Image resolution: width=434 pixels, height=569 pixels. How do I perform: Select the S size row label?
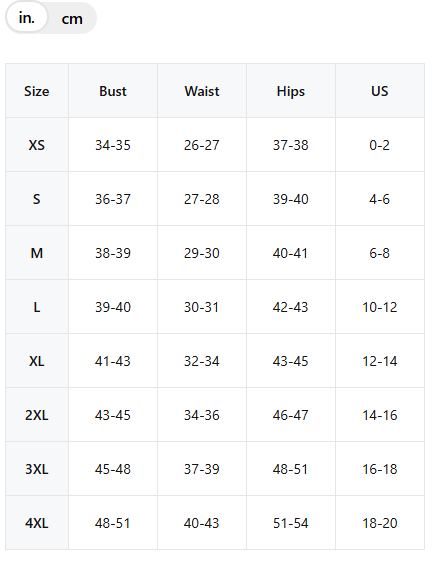pyautogui.click(x=37, y=199)
